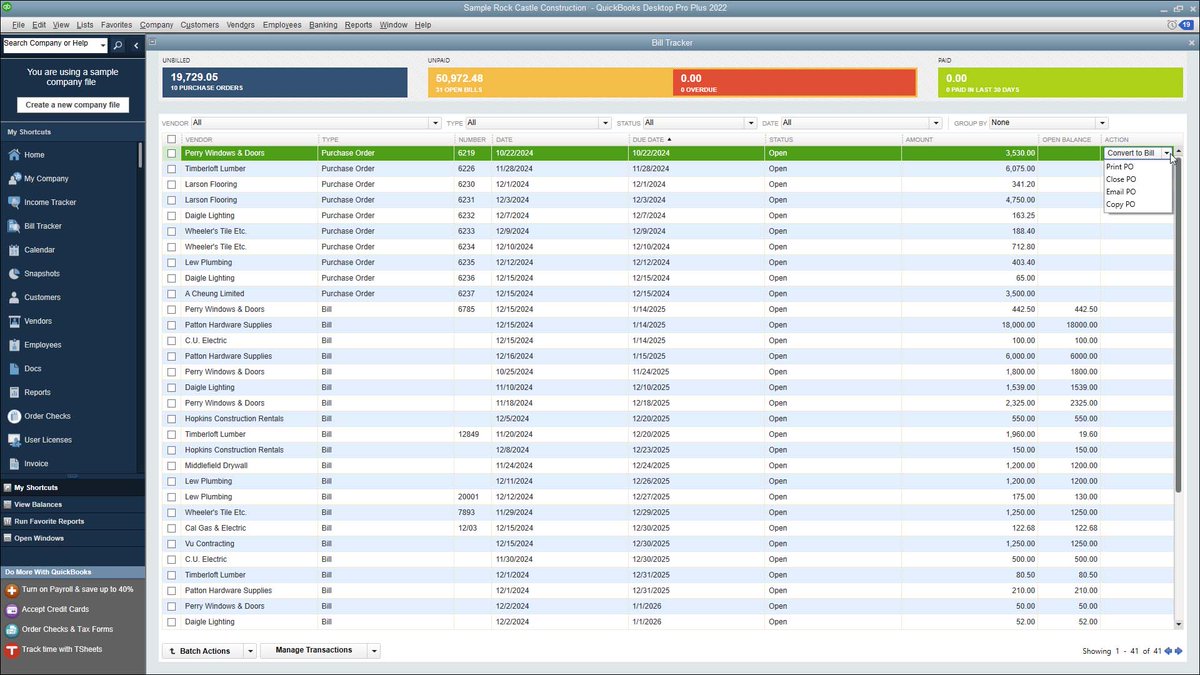Select Run Favorite Reports section
This screenshot has height=675, width=1200.
[72, 521]
